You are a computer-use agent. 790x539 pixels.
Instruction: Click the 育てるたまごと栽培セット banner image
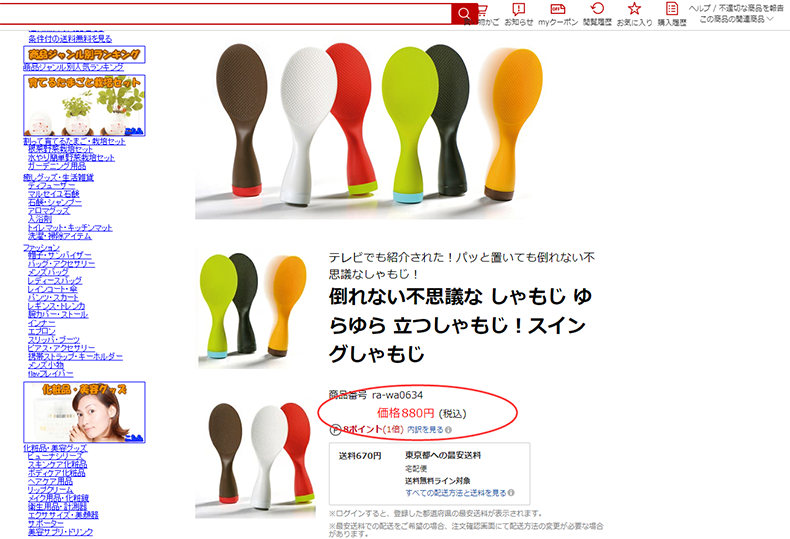tap(84, 105)
